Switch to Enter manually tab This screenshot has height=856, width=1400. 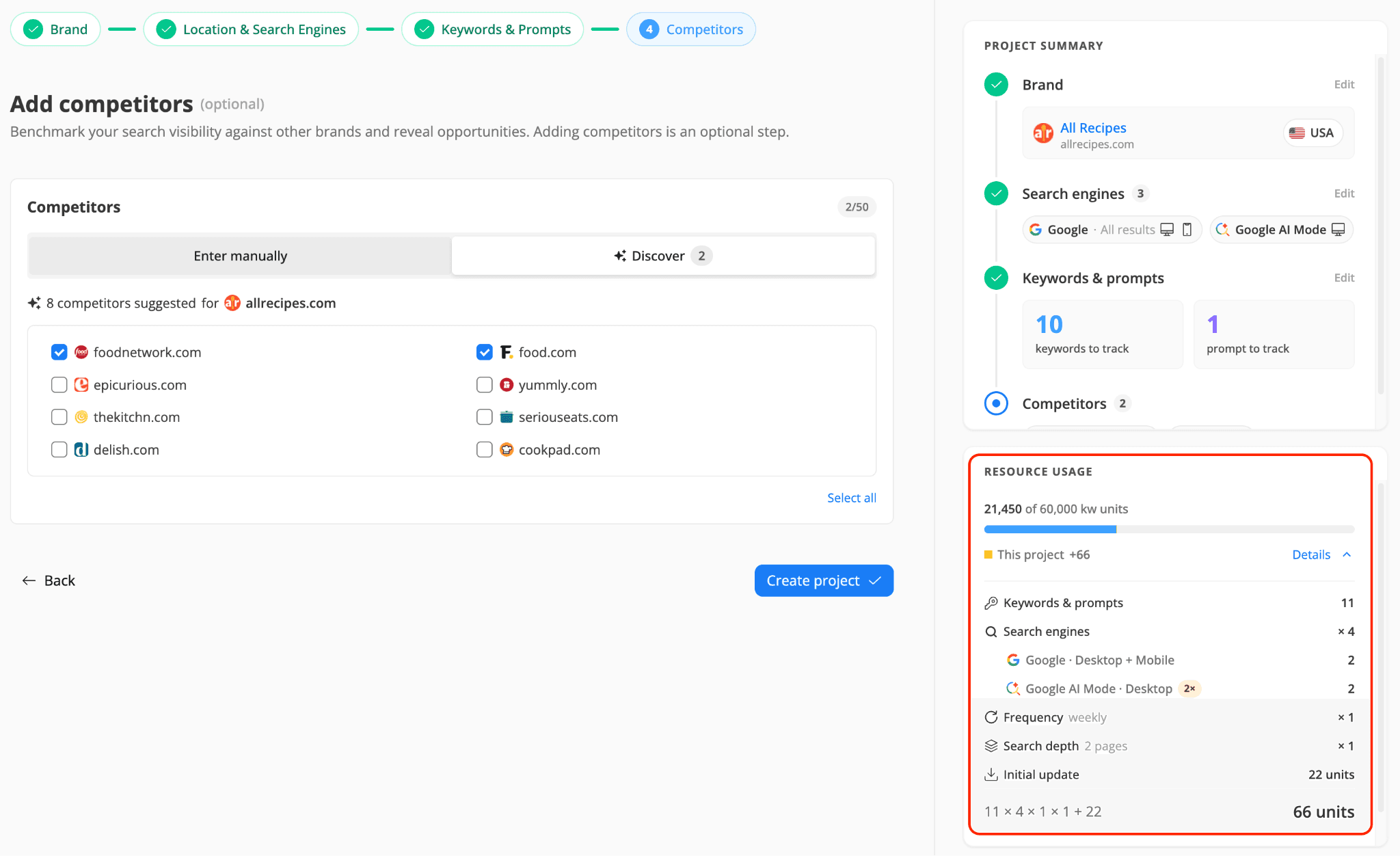240,256
